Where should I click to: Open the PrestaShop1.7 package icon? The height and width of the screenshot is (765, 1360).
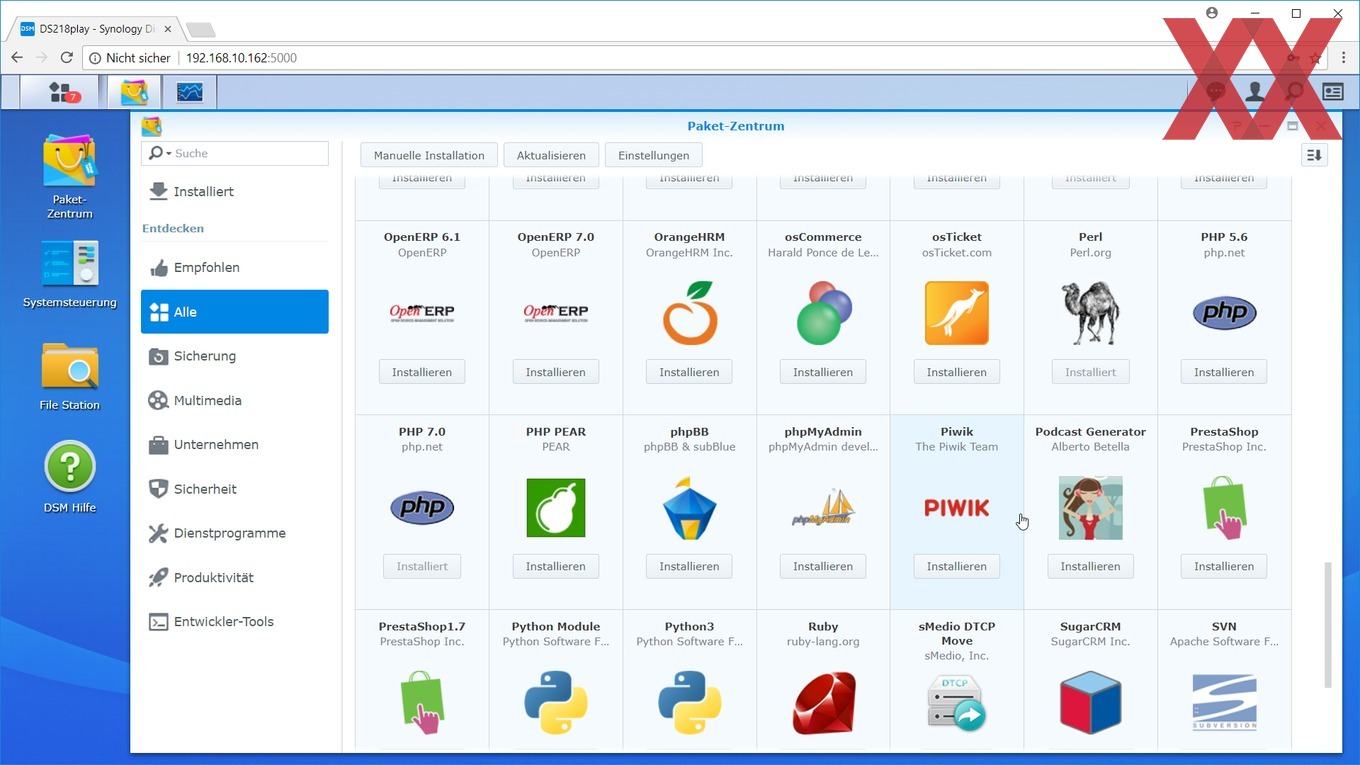[422, 703]
